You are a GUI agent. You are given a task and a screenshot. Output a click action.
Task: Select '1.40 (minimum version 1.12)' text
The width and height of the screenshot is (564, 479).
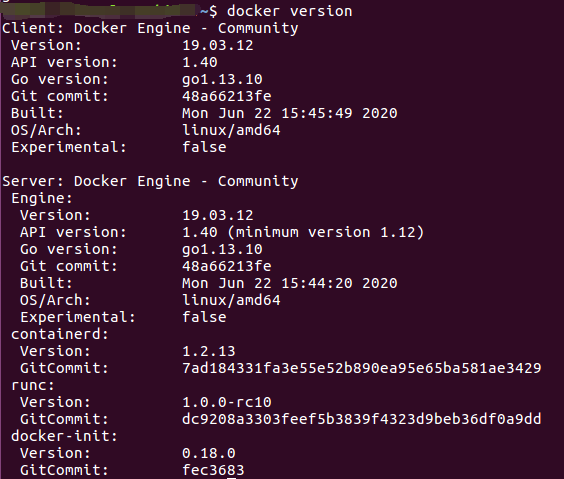tap(303, 232)
